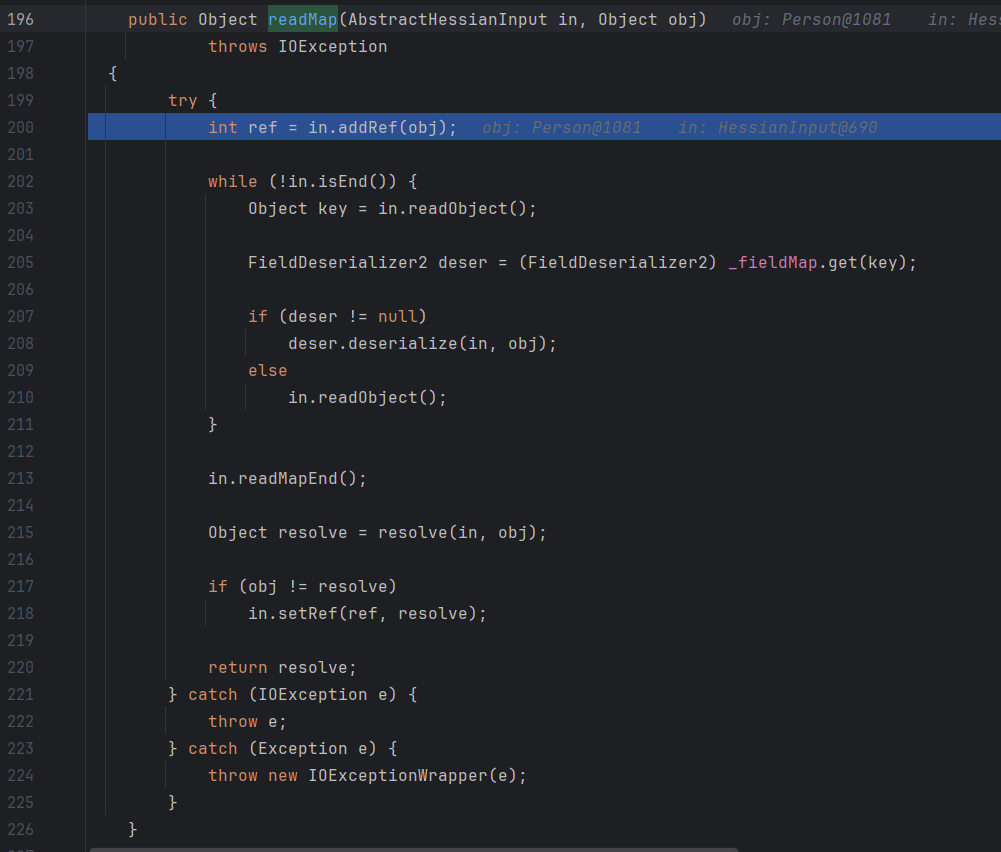Toggle breakpoint on line 220 gutter
This screenshot has height=852, width=1001.
click(20, 667)
